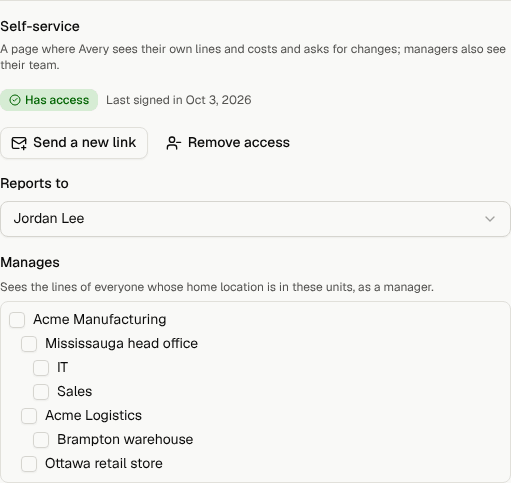
Task: Select the Ottawa retail store checkbox
Action: click(29, 464)
